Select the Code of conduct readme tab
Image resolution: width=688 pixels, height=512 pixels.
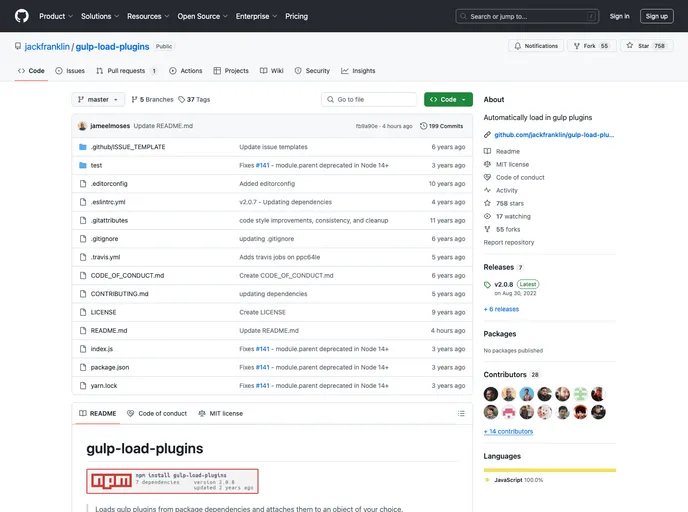157,413
